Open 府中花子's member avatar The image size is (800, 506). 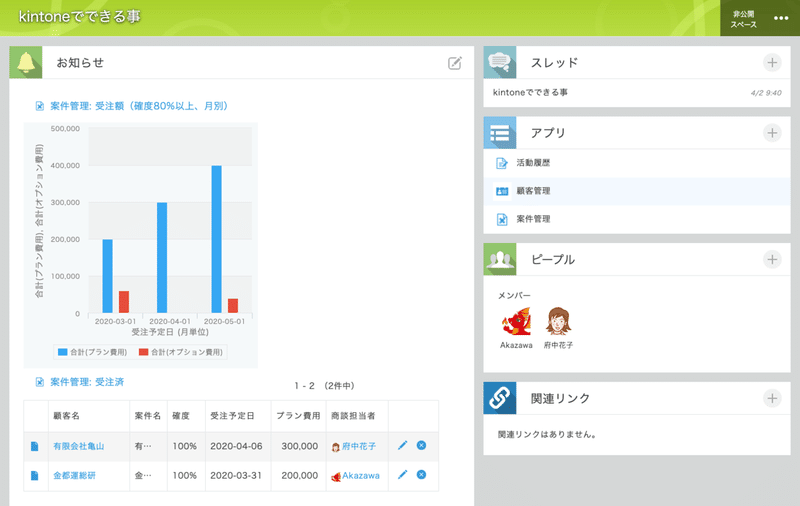[x=558, y=321]
